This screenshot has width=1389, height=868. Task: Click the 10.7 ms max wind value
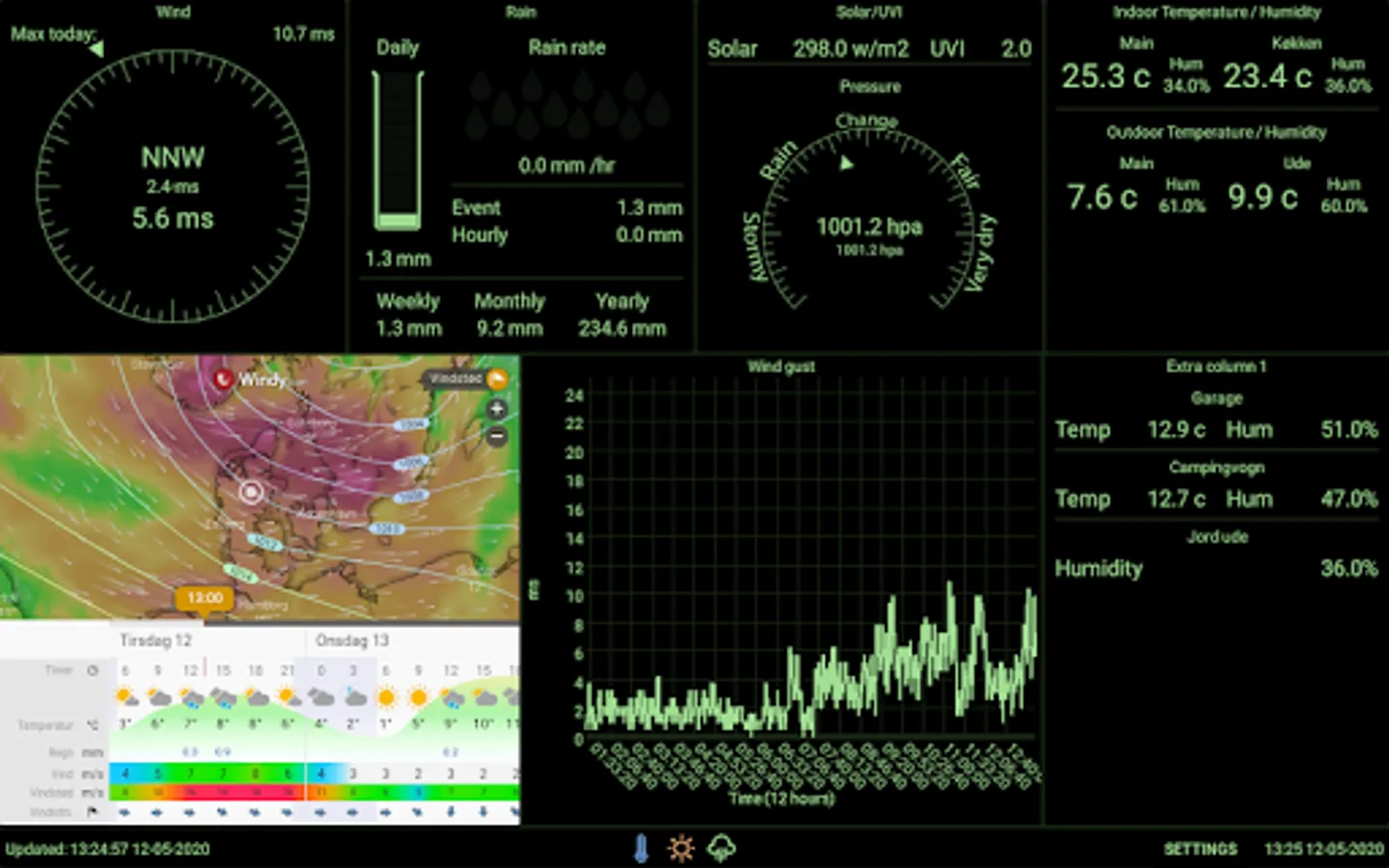303,34
